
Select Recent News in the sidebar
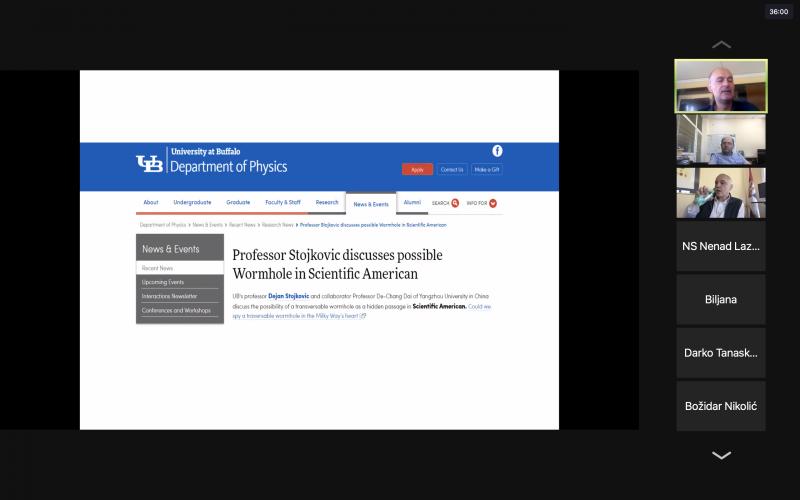[x=180, y=268]
